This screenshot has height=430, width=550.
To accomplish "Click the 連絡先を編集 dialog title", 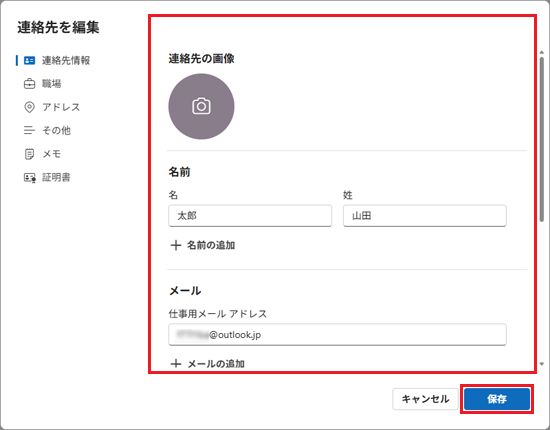I will 58,27.
